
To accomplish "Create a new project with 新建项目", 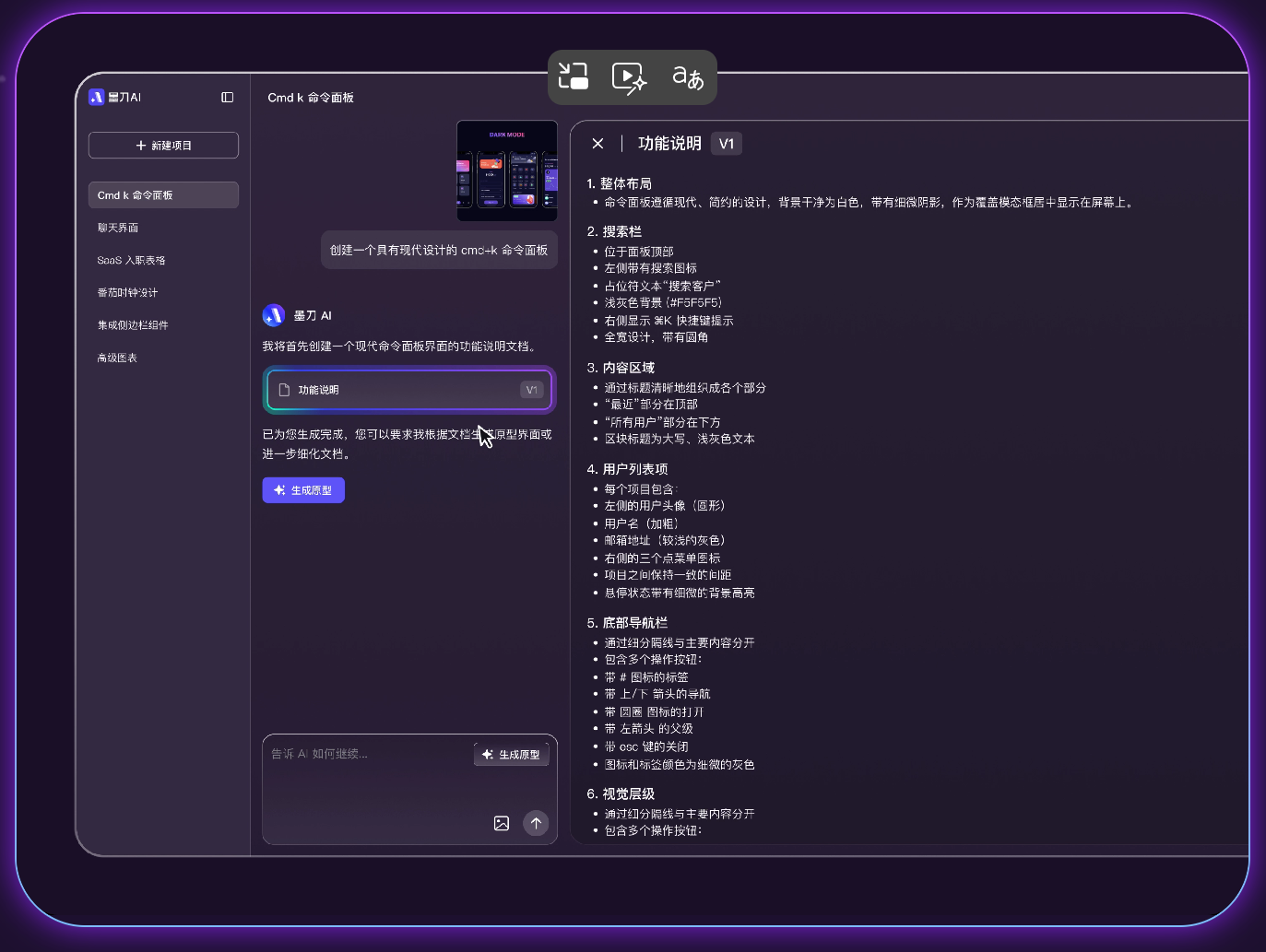I will 163,145.
